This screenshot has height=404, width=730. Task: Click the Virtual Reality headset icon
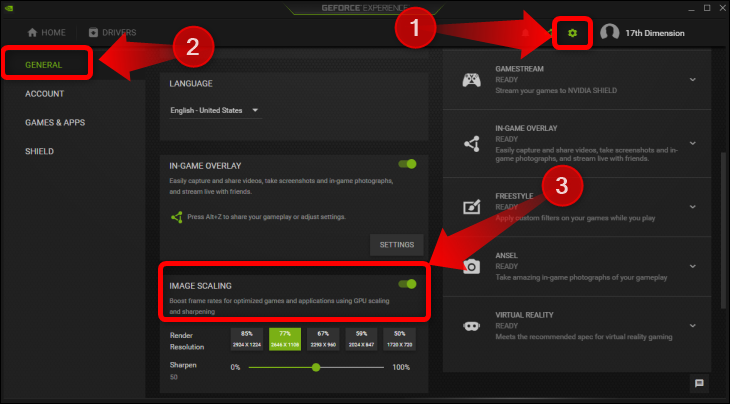(471, 326)
